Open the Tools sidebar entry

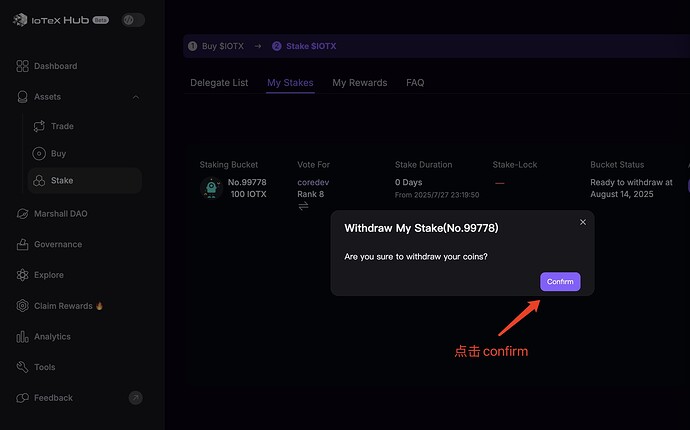point(44,367)
